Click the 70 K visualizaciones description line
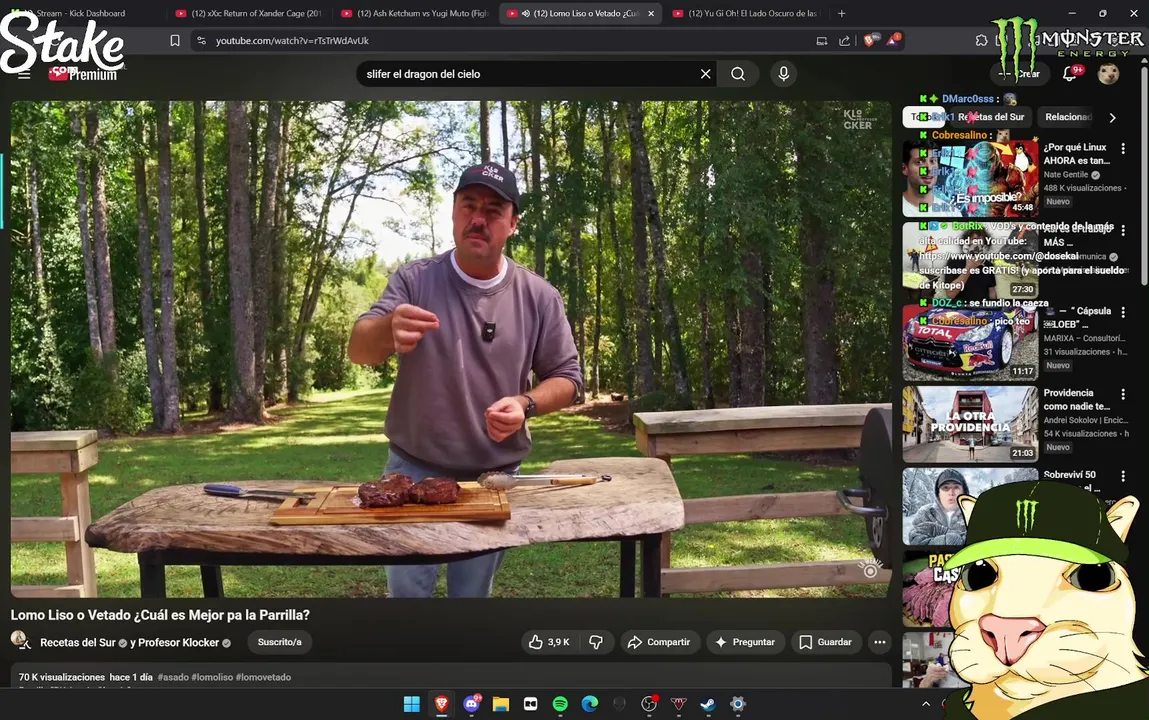The width and height of the screenshot is (1149, 720). coord(155,678)
